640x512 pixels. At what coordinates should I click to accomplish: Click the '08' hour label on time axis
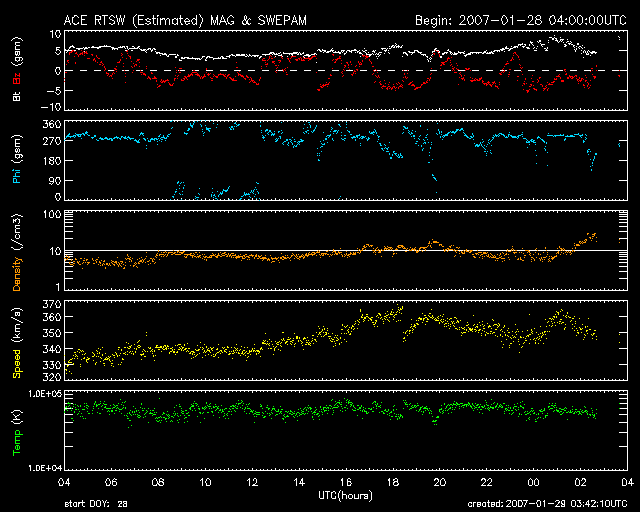(158, 482)
